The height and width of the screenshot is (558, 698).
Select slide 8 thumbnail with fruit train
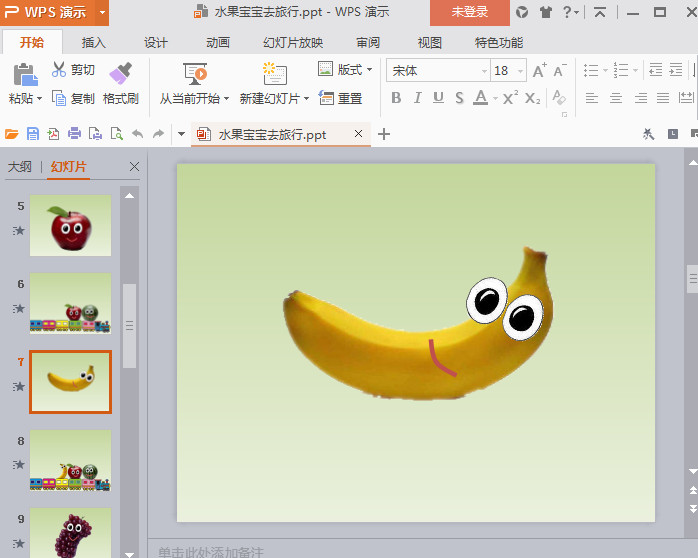coord(70,461)
